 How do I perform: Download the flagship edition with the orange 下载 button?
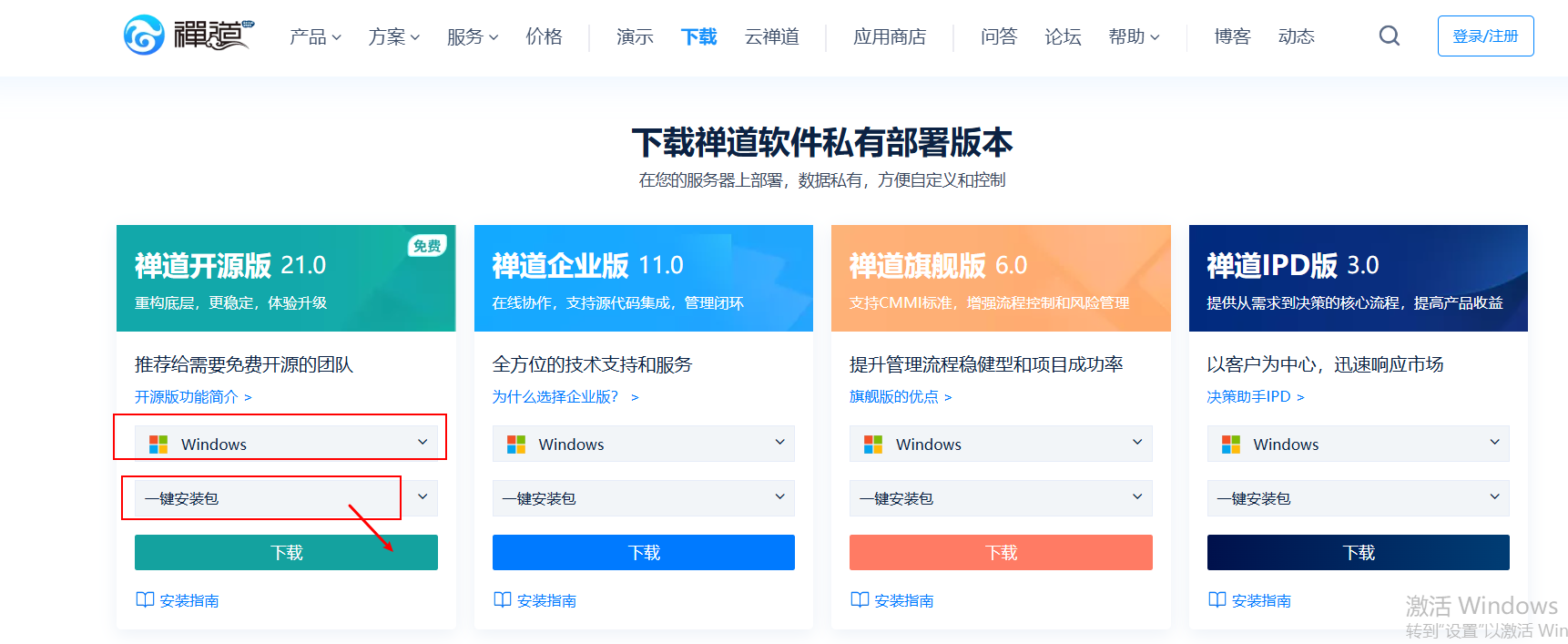tap(1001, 552)
